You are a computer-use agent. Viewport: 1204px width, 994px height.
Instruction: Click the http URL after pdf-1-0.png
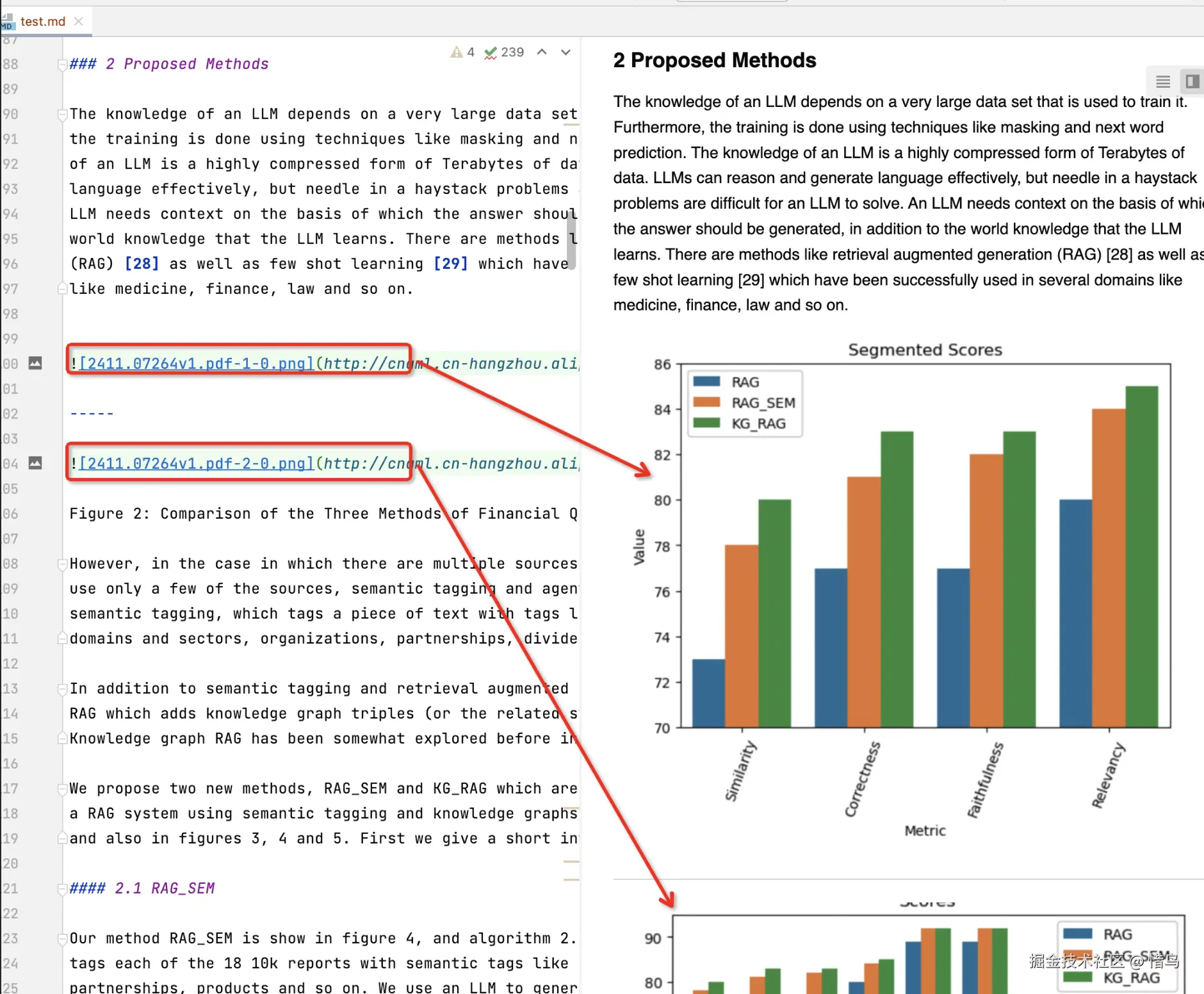coord(451,364)
